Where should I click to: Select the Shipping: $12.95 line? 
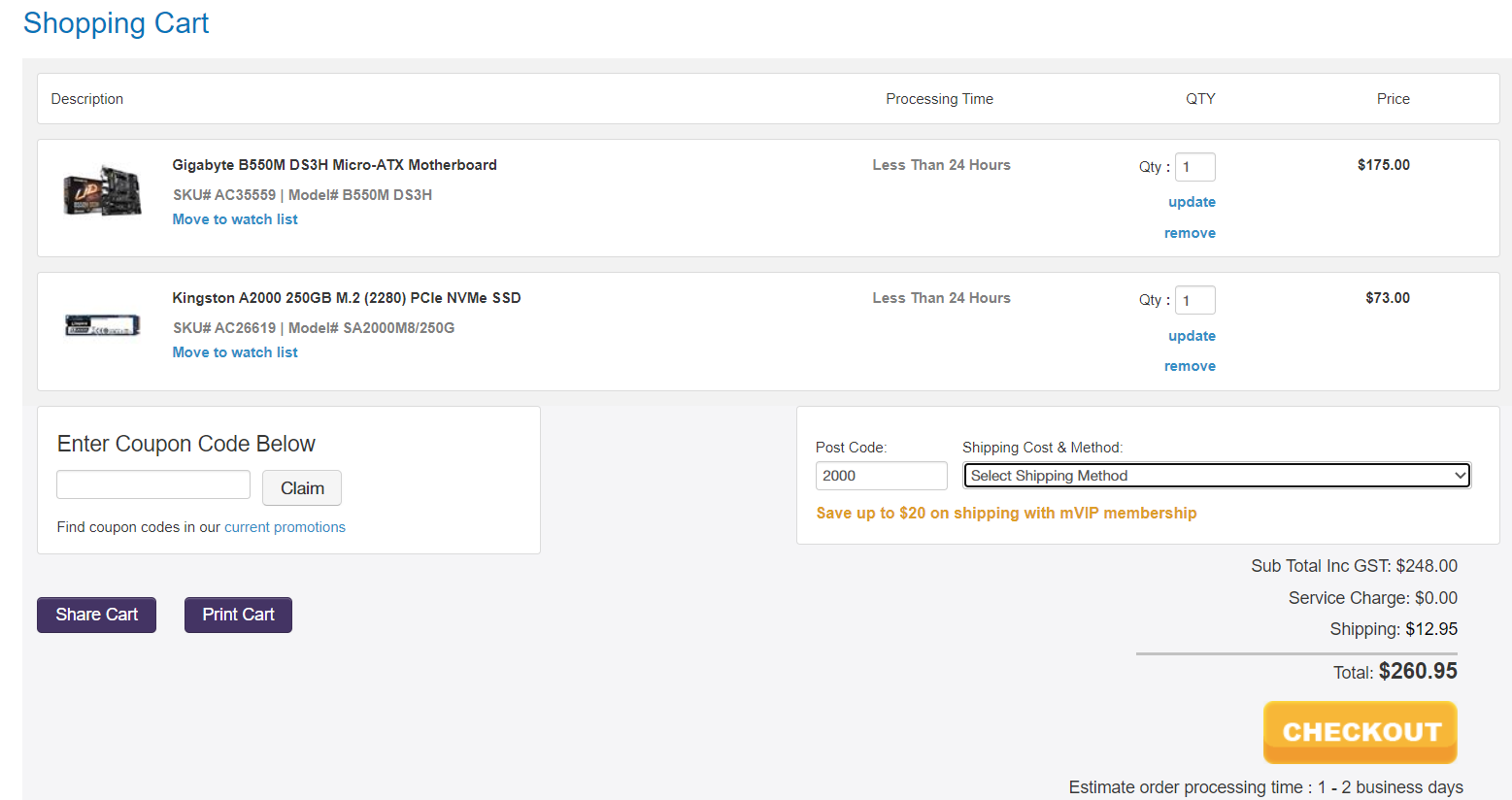(1394, 629)
